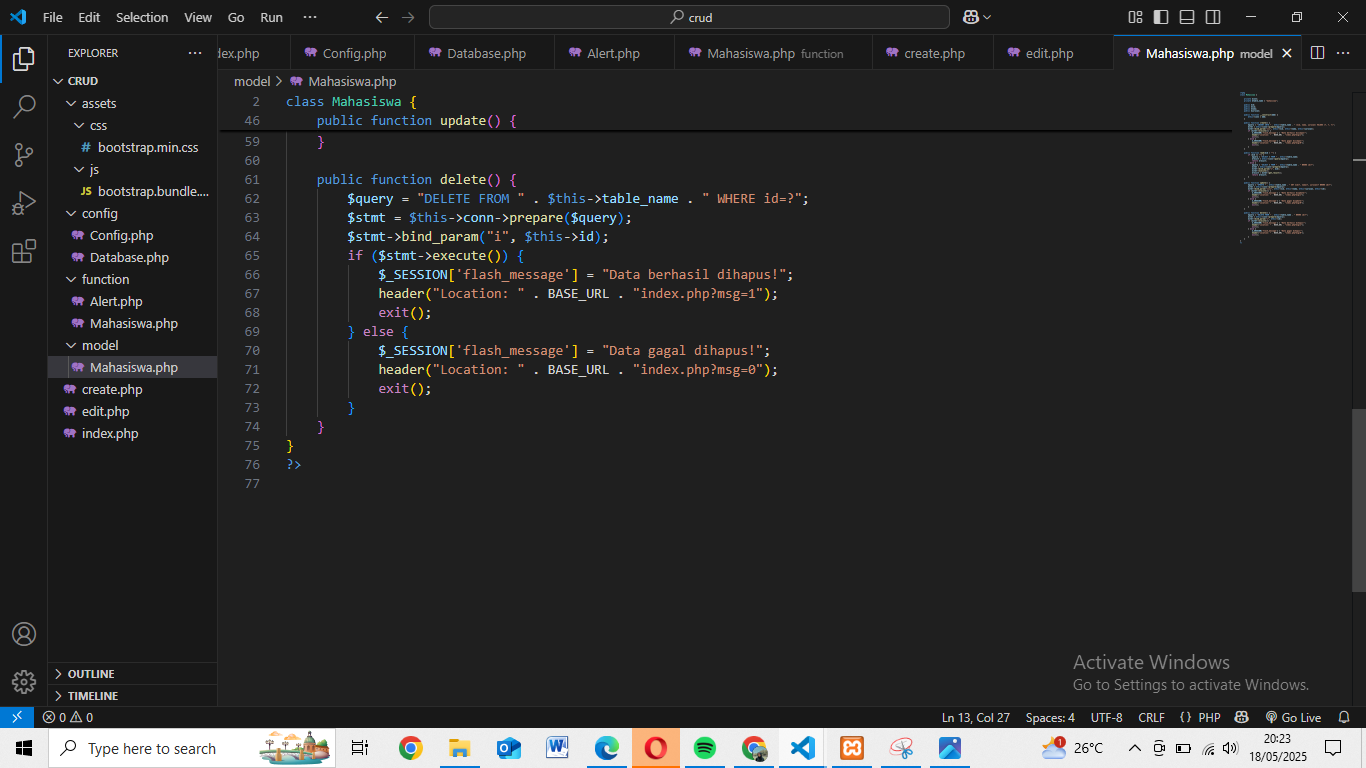
Task: Expand the TIMELINE section
Action: click(x=92, y=695)
